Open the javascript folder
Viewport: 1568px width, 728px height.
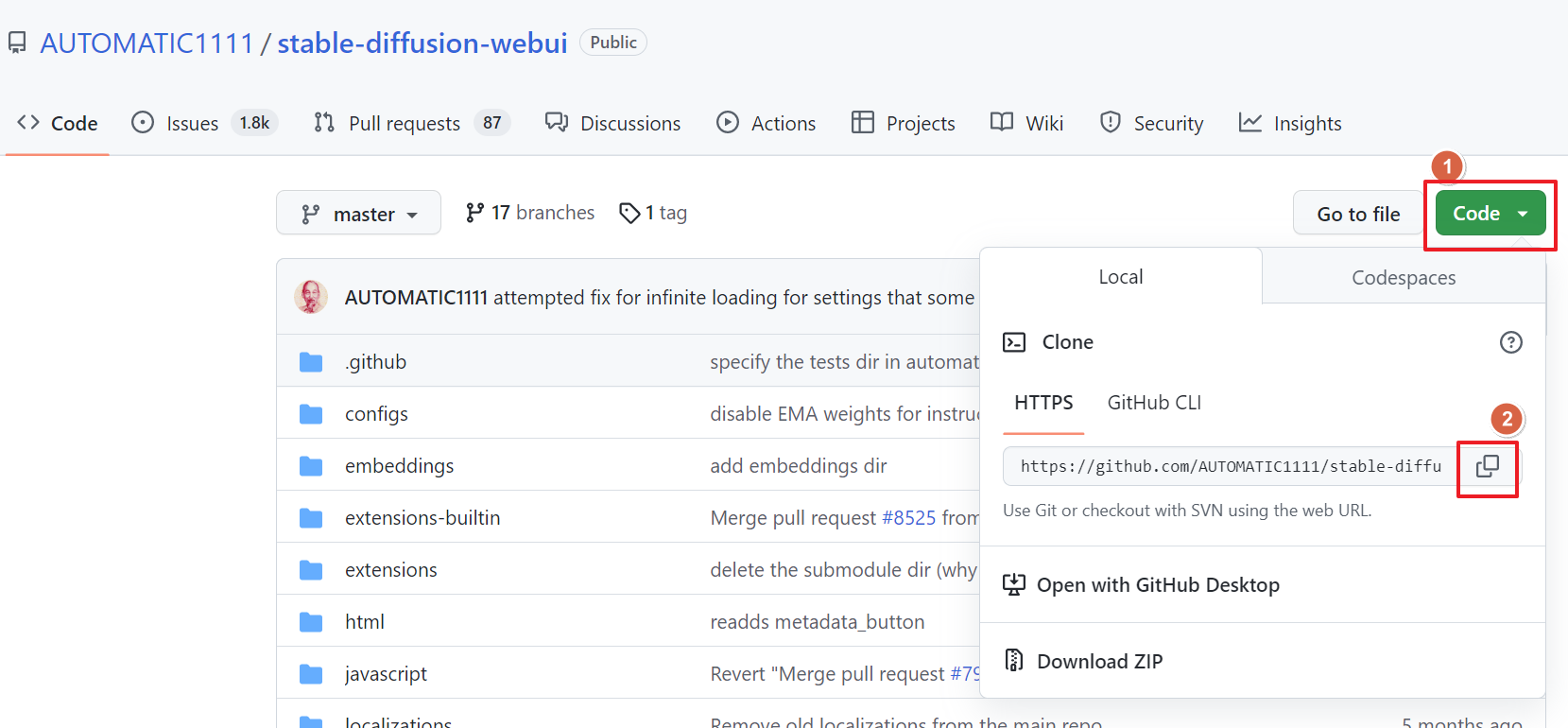tap(386, 674)
